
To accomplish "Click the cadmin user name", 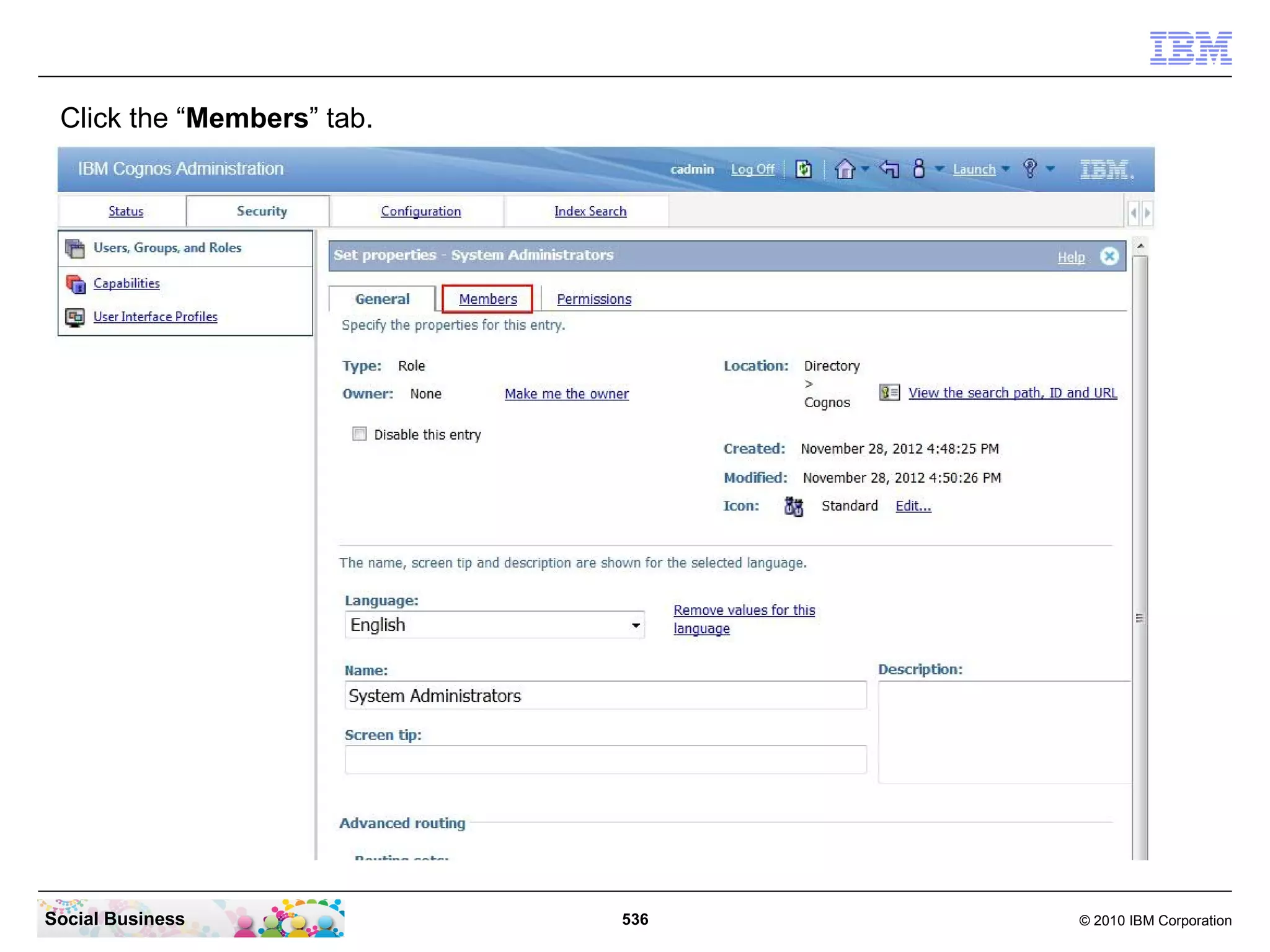I will [x=692, y=169].
